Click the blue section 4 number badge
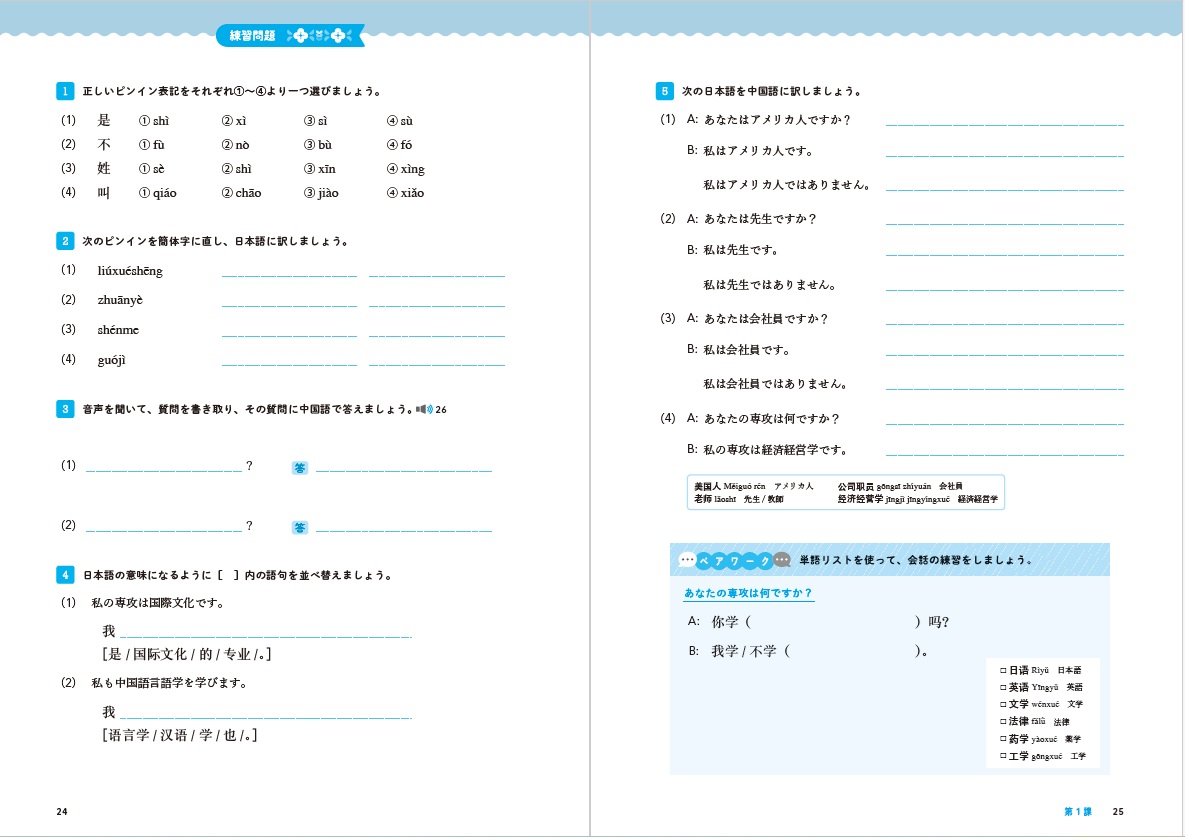 (x=64, y=575)
